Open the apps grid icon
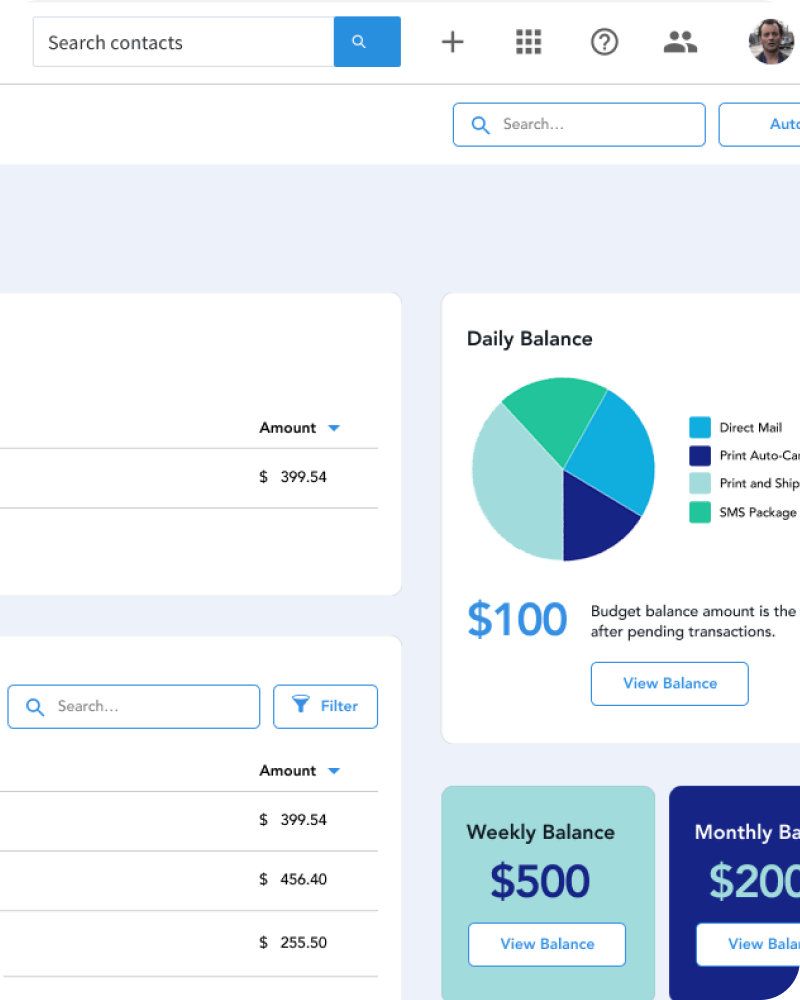The height and width of the screenshot is (1000, 800). [x=528, y=42]
